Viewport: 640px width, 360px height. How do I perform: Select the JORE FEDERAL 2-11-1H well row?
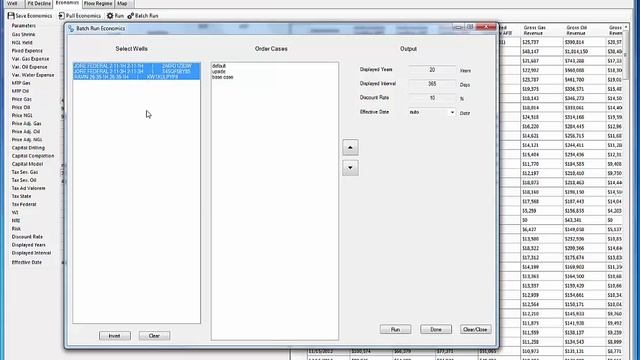[136, 66]
